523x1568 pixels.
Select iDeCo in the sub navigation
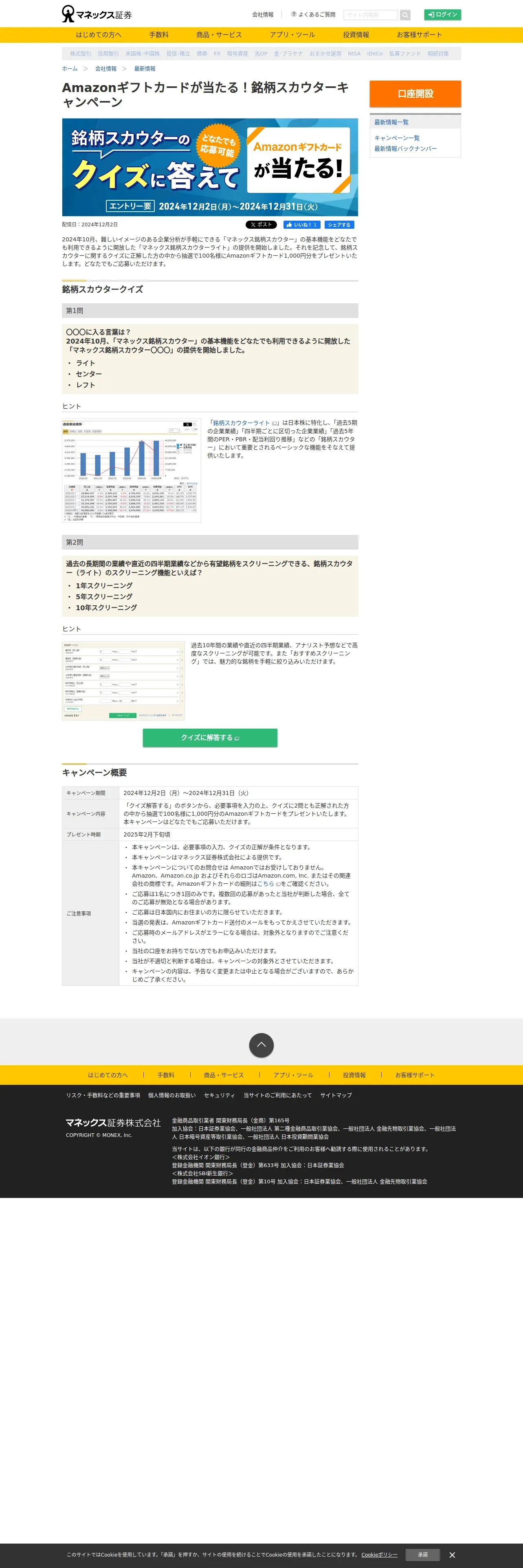tap(374, 54)
